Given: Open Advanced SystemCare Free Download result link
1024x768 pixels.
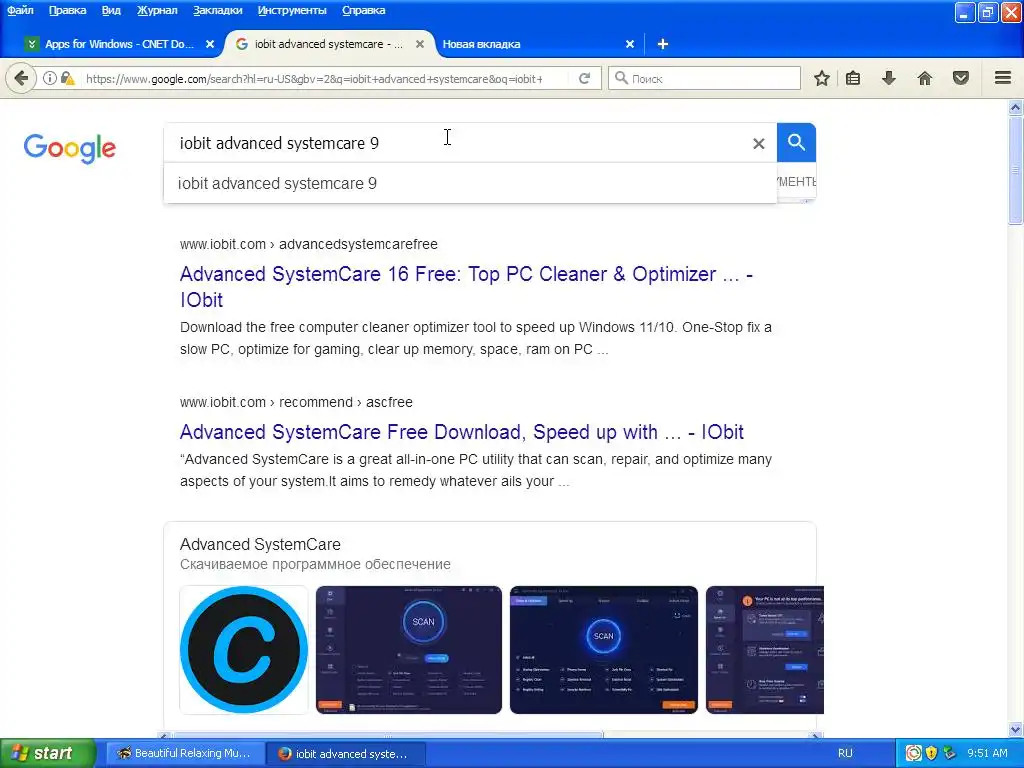Looking at the screenshot, I should pos(462,432).
